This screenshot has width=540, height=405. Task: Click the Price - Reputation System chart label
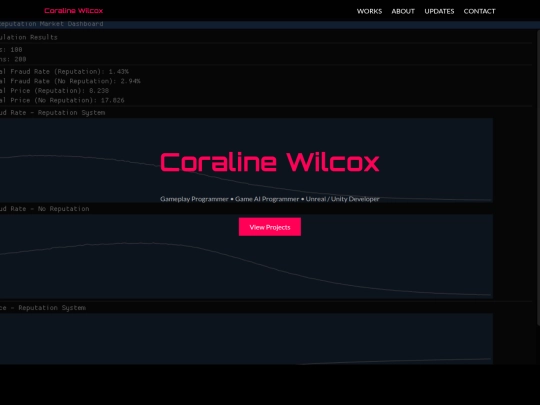click(43, 308)
